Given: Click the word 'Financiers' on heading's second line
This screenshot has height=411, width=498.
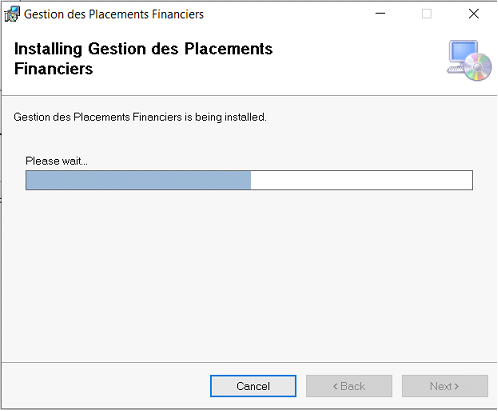Looking at the screenshot, I should pyautogui.click(x=53, y=69).
